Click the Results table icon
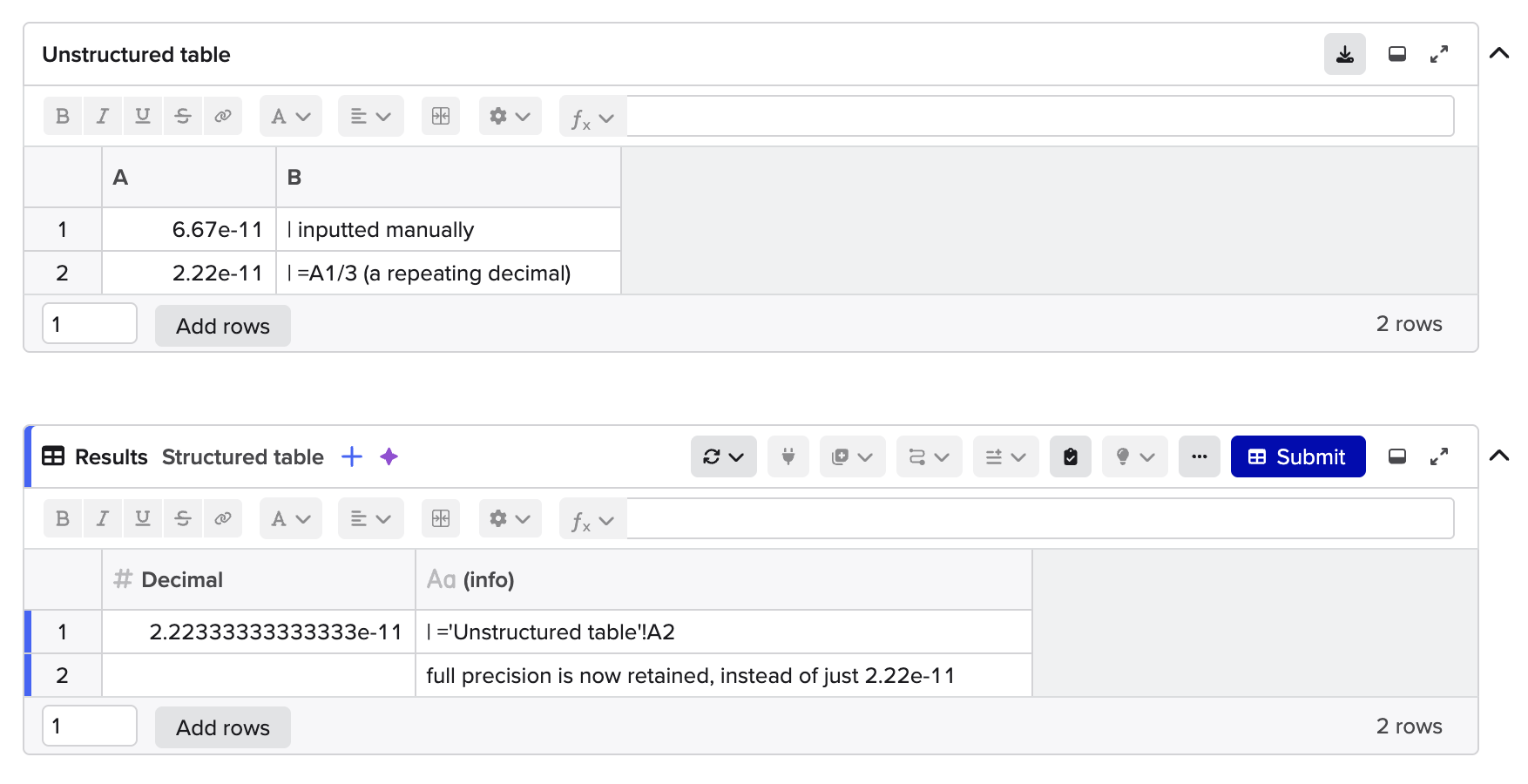1528x784 pixels. (53, 456)
